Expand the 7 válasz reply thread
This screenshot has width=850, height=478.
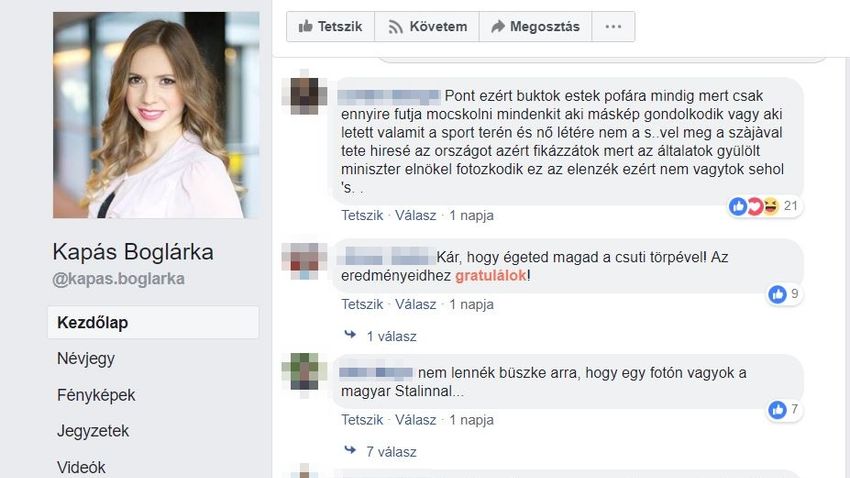381,451
